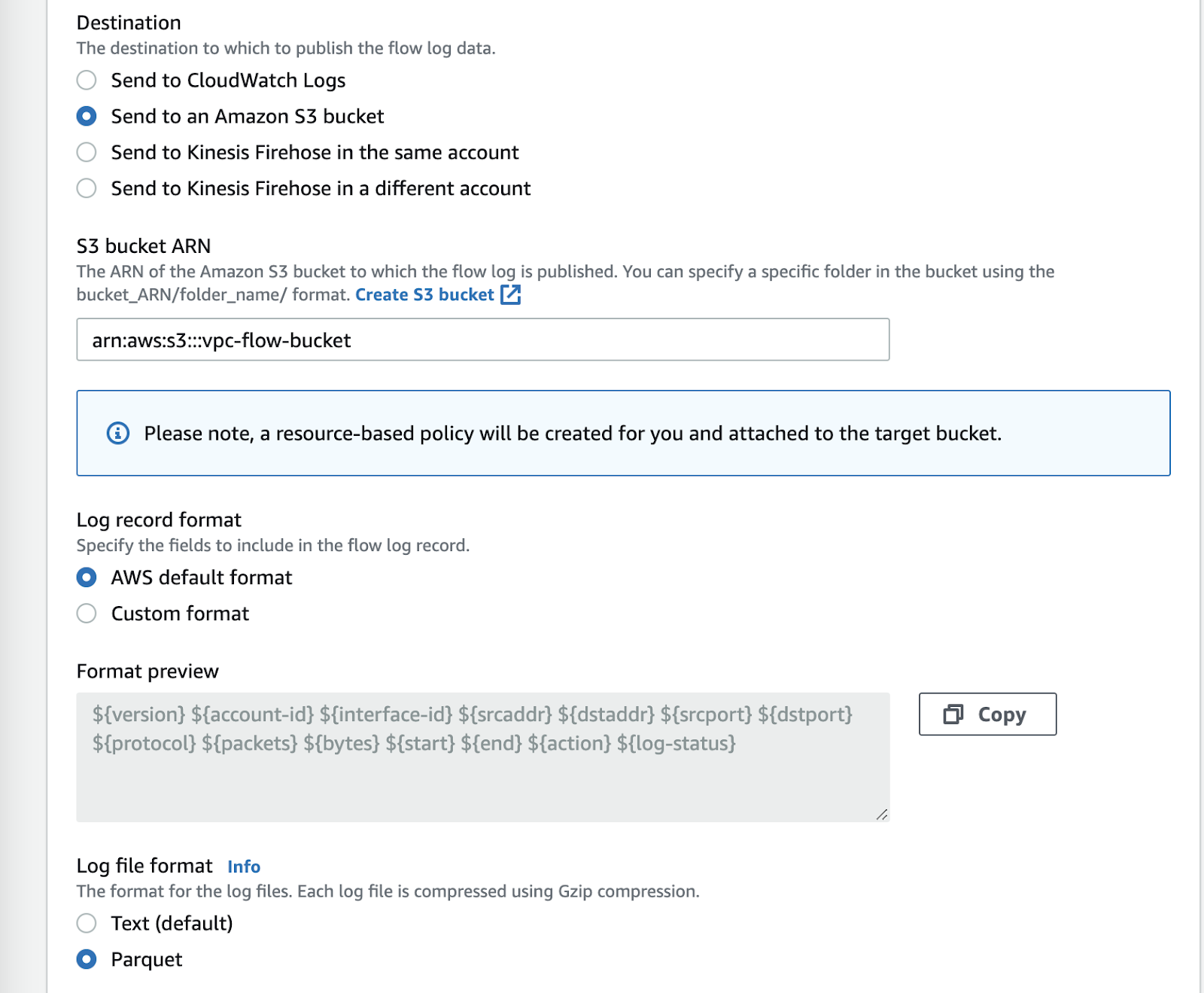Select AWS default format option

[87, 577]
